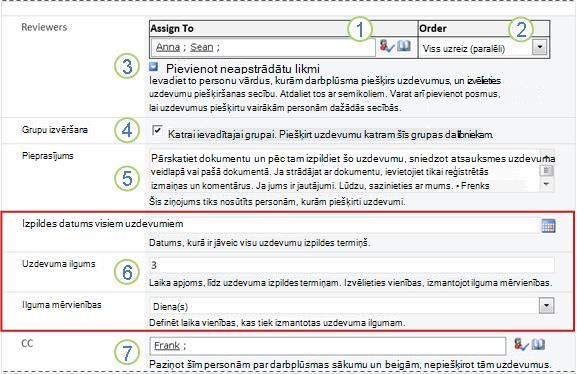The height and width of the screenshot is (374, 577).
Task: Click Frank in the CC field
Action: click(x=167, y=346)
